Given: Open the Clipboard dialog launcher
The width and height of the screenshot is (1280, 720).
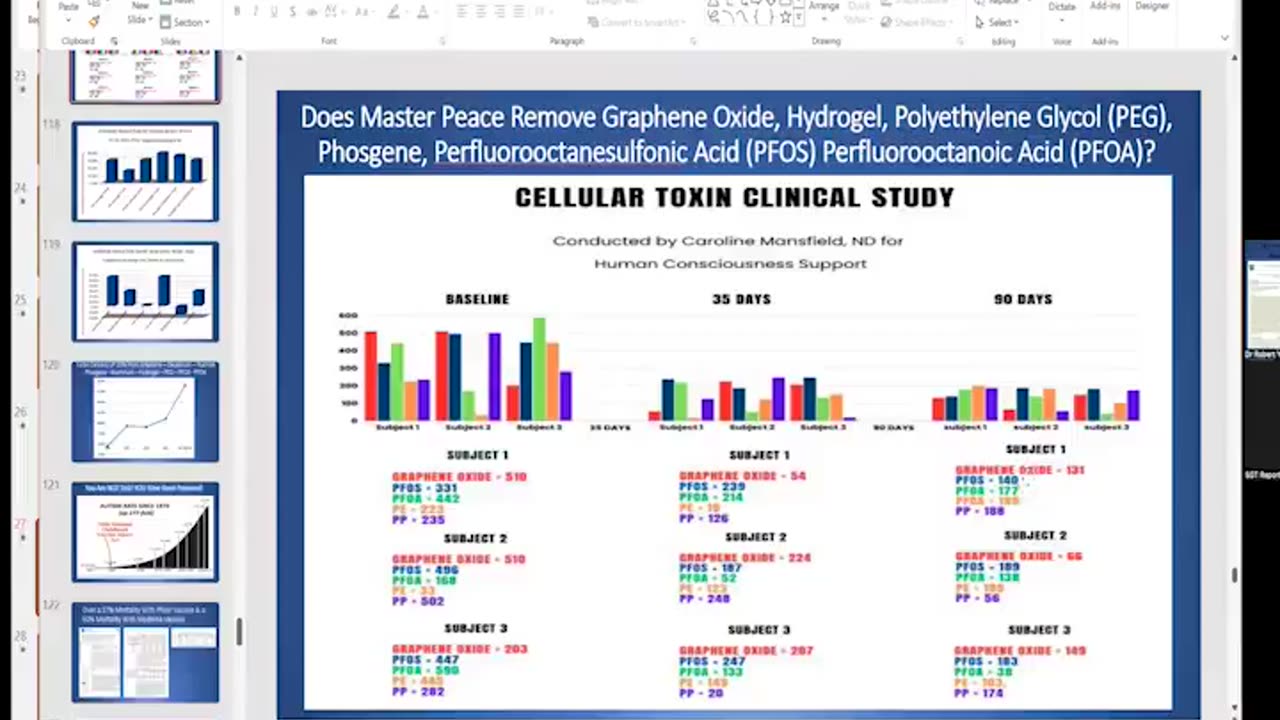Looking at the screenshot, I should coord(113,42).
